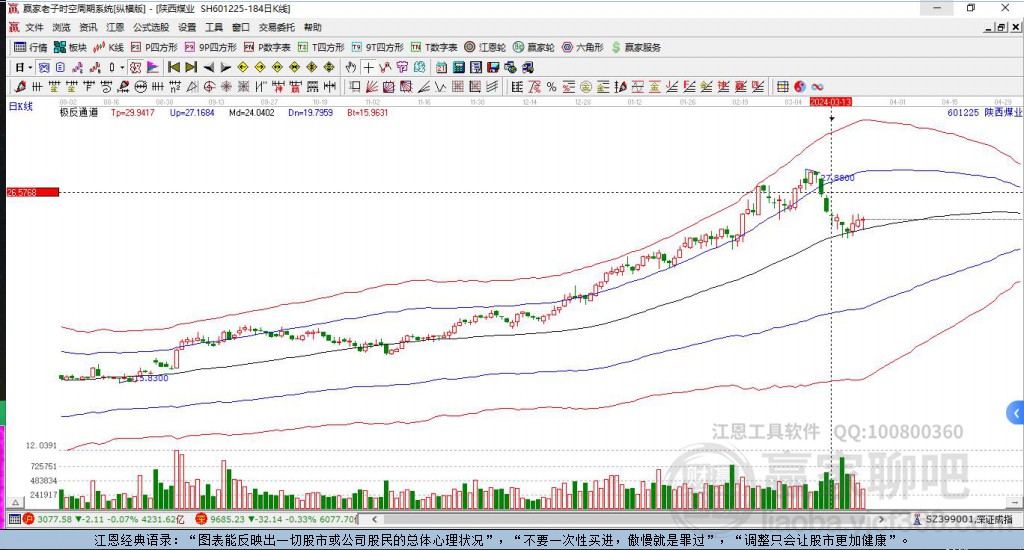The image size is (1024, 550).
Task: Open the yin-yang taiji icon
Action: coord(800,86)
